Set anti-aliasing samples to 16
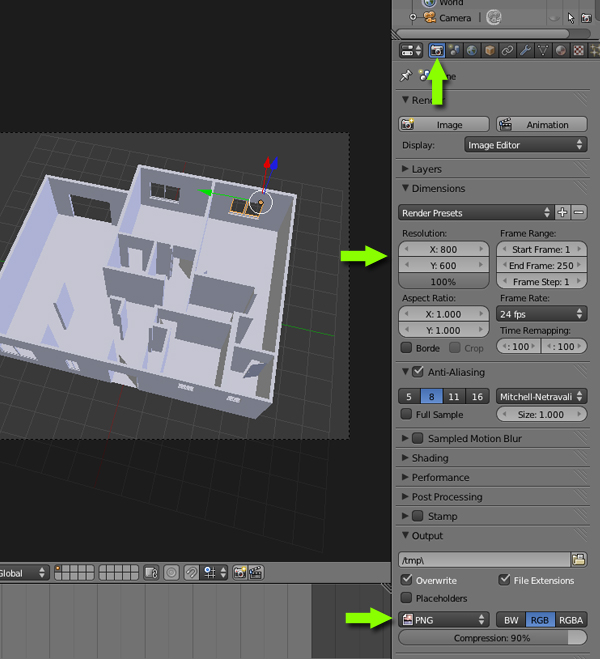Viewport: 600px width, 659px height. click(477, 396)
